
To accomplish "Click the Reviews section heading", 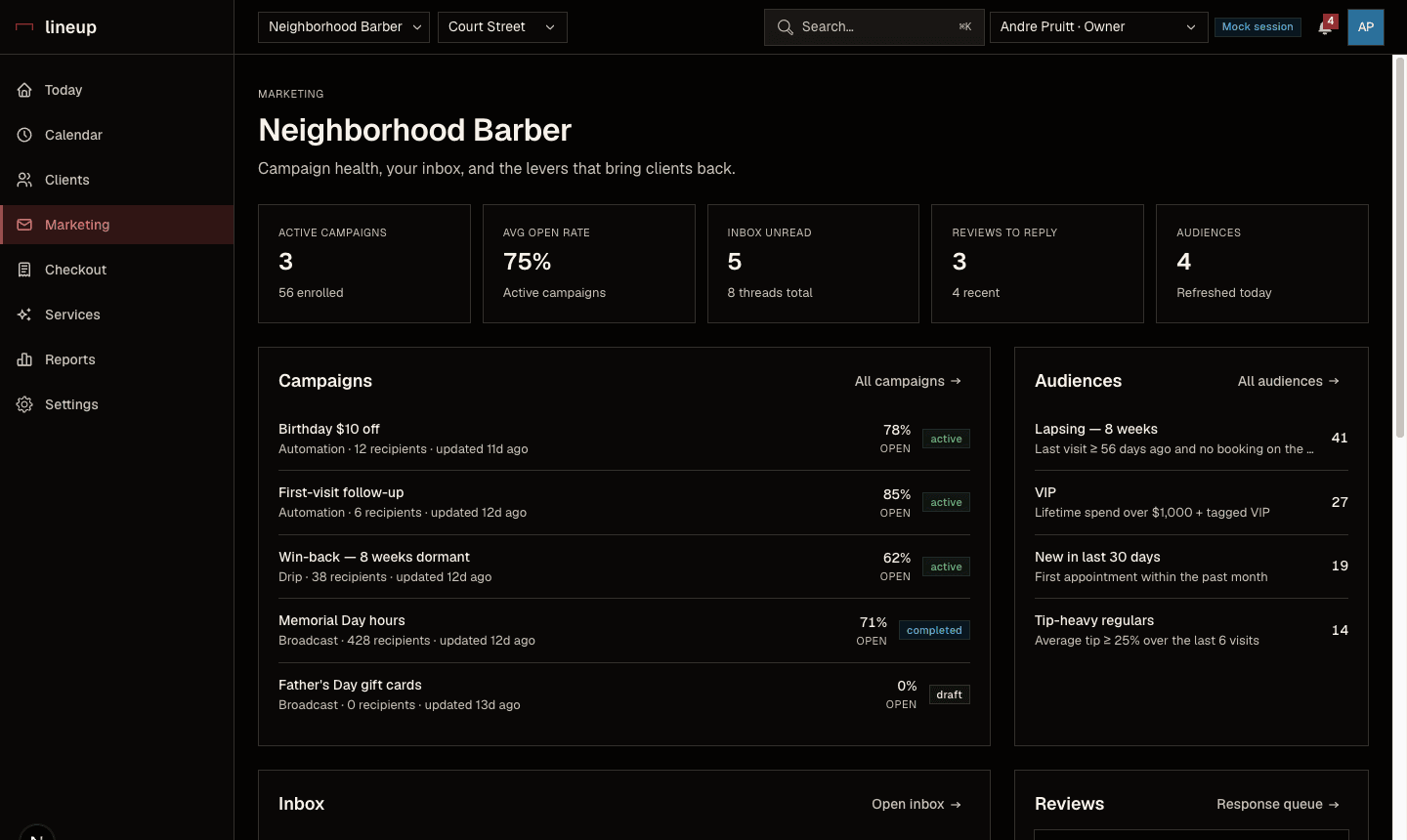I will 1069,804.
